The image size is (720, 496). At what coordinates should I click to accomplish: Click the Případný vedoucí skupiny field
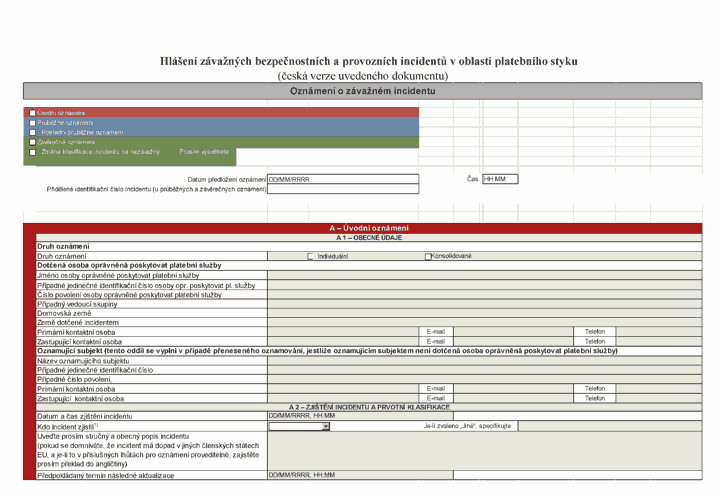click(484, 304)
